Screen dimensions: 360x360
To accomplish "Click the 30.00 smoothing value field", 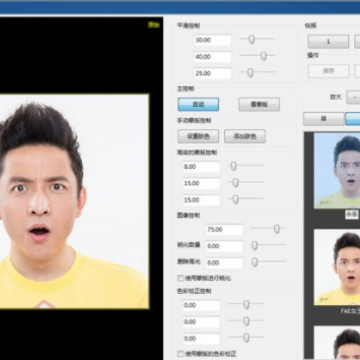I will click(212, 40).
